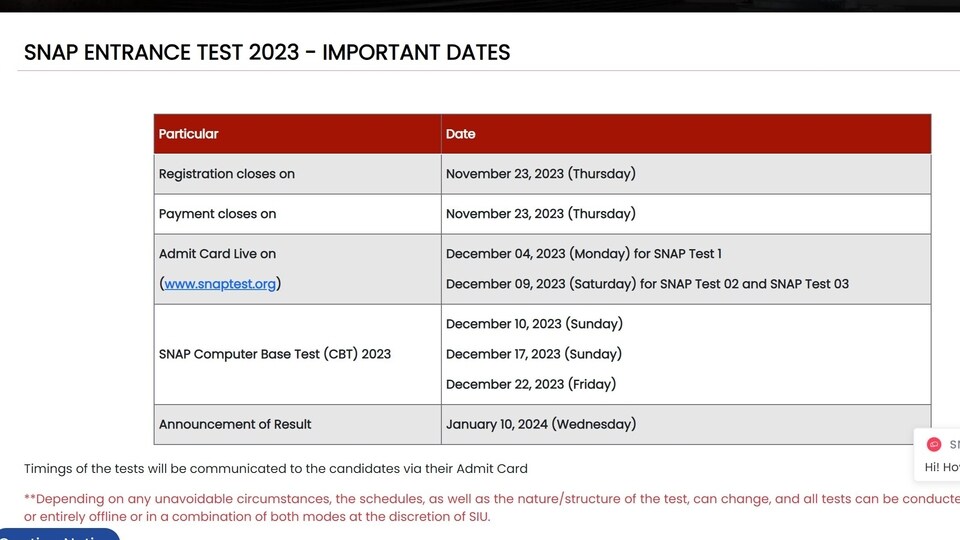Open the www.snaptest.org link
This screenshot has height=540, width=960.
click(x=220, y=284)
